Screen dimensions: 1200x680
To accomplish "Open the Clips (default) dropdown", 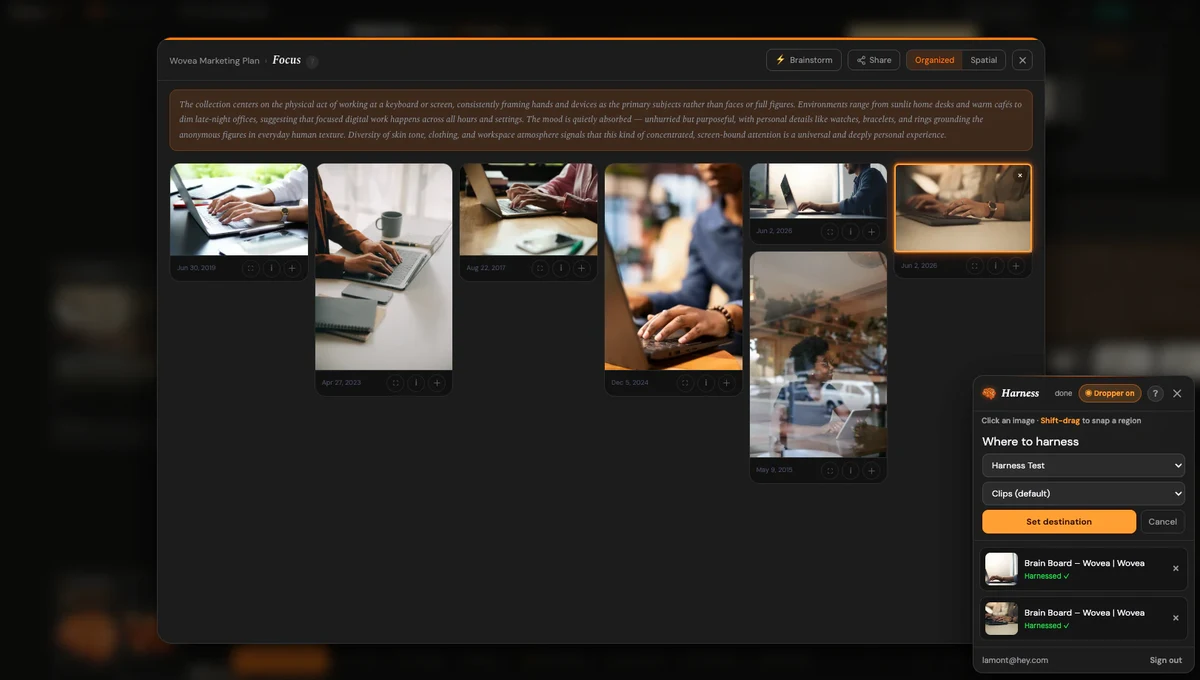I will click(x=1083, y=493).
